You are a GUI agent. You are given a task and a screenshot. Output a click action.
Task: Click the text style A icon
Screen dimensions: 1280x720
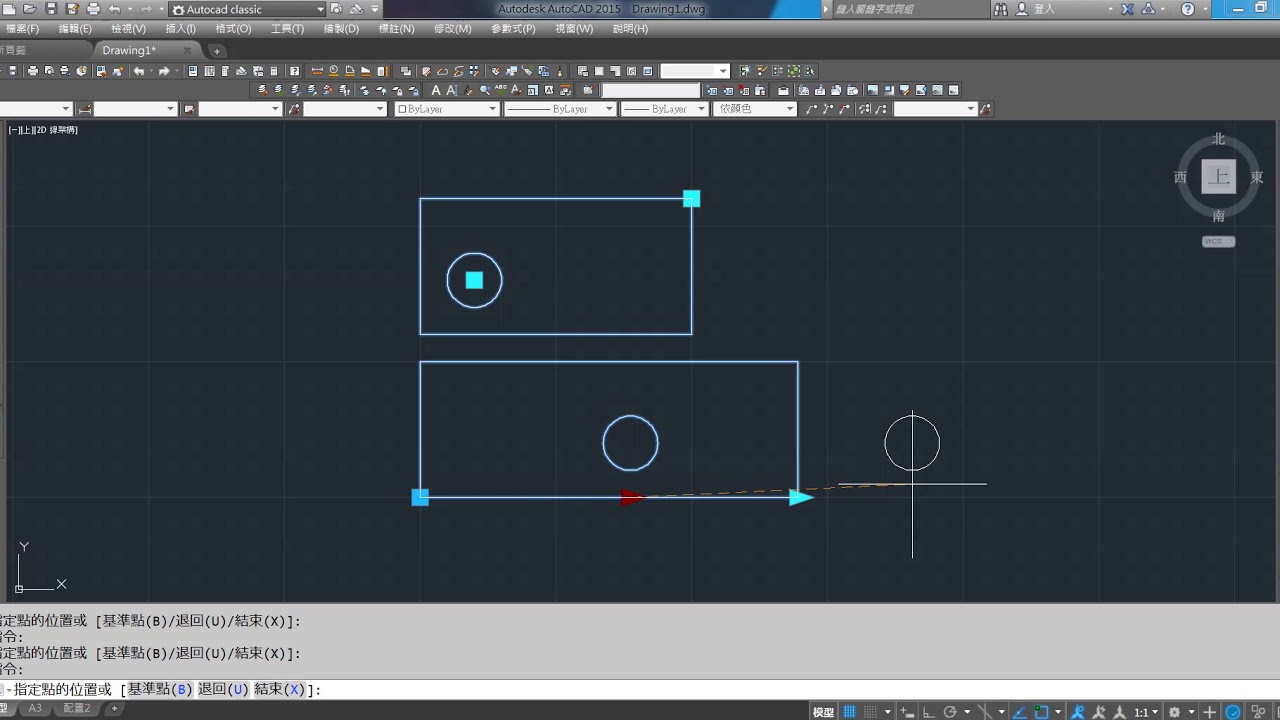point(436,90)
